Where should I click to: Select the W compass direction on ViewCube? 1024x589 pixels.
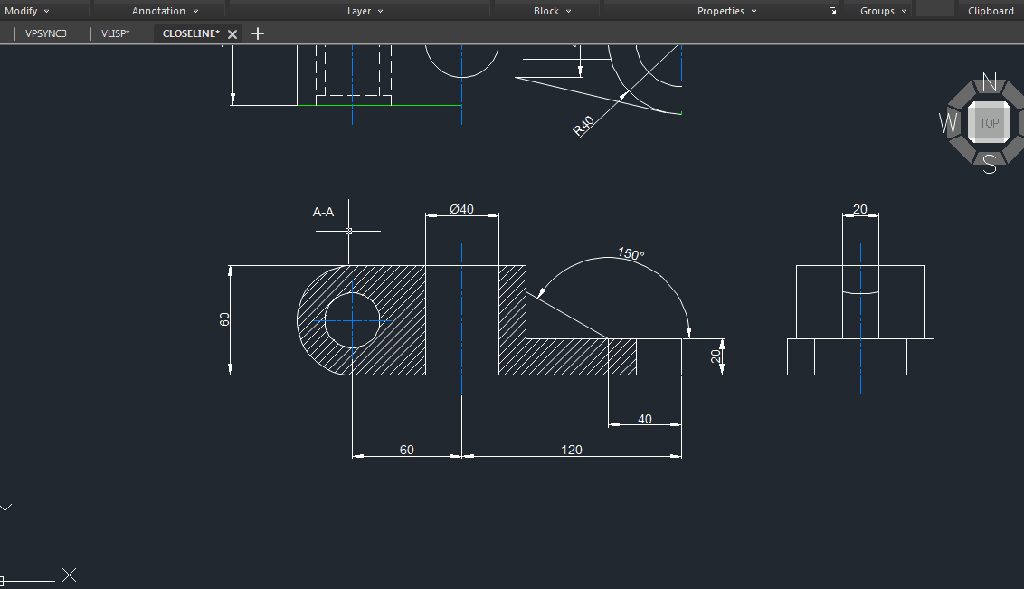tap(948, 123)
